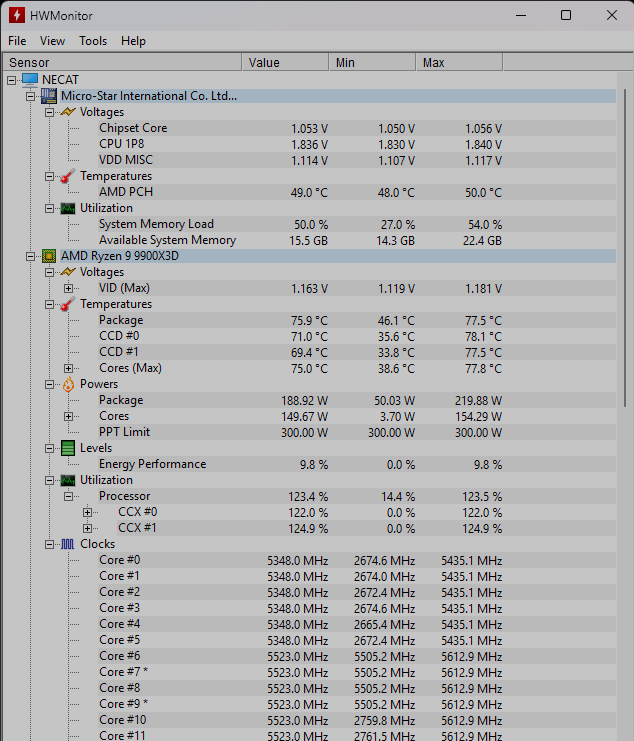Click the green Levels icon
This screenshot has height=741, width=634.
[x=68, y=448]
